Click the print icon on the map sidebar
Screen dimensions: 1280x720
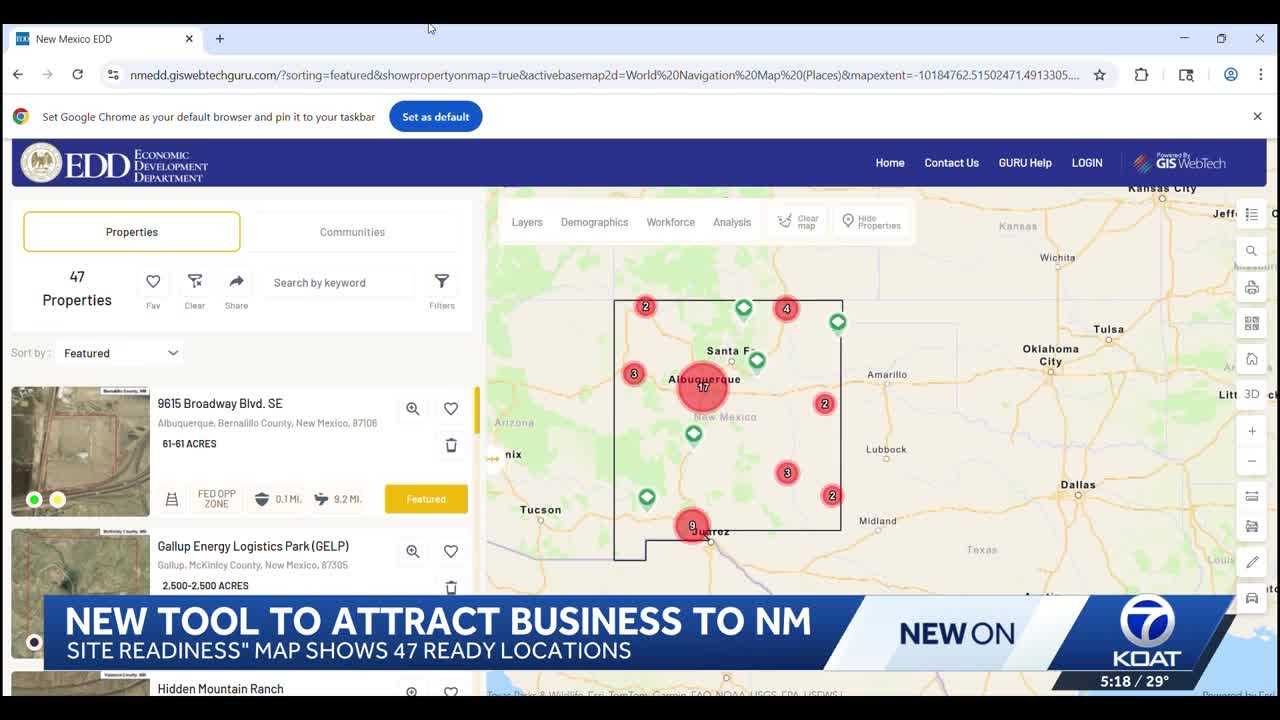1252,287
